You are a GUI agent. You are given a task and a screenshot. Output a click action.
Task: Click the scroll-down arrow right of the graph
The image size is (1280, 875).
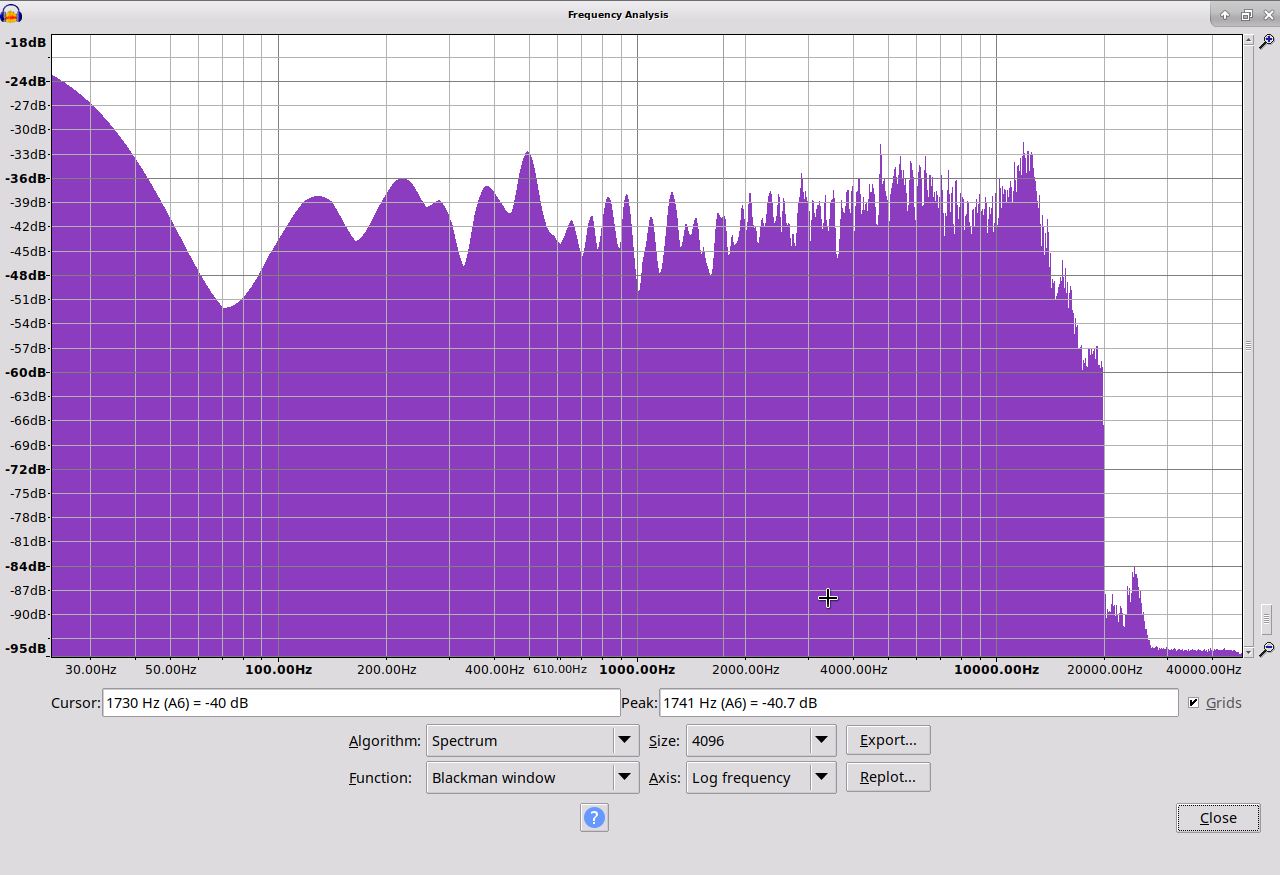(x=1248, y=651)
